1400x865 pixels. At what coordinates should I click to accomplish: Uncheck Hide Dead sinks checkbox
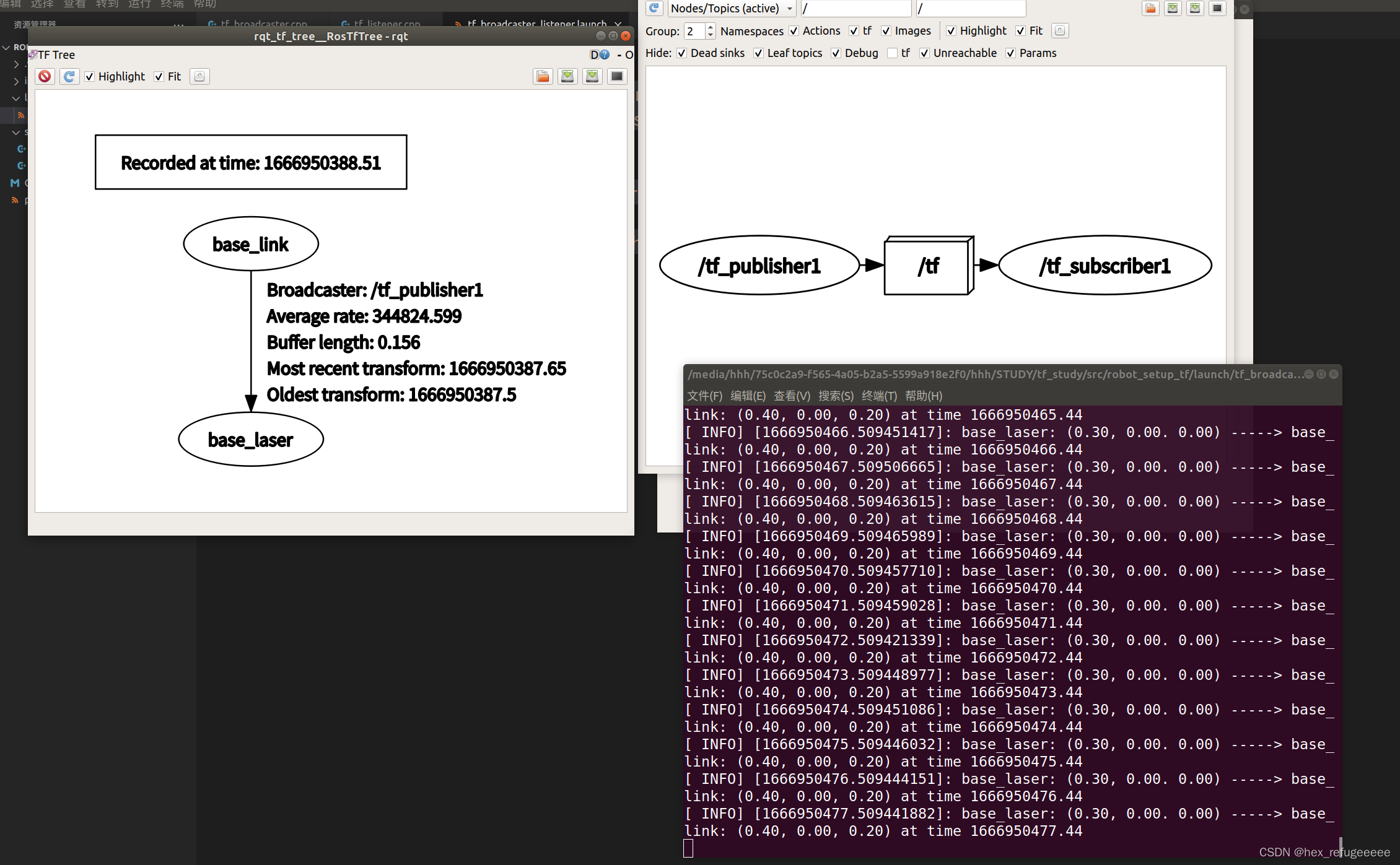pos(681,53)
